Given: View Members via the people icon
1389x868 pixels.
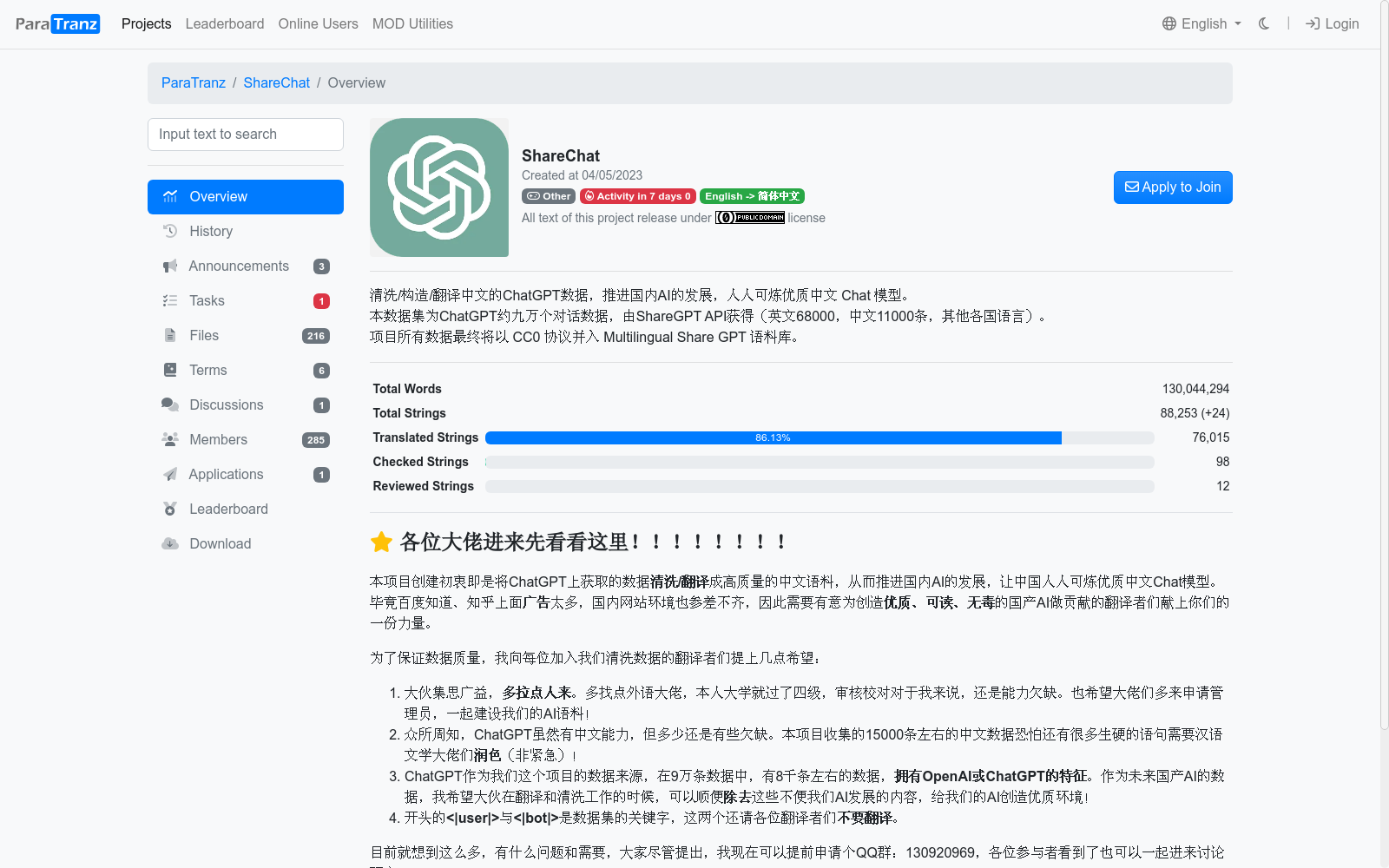Looking at the screenshot, I should coord(170,439).
